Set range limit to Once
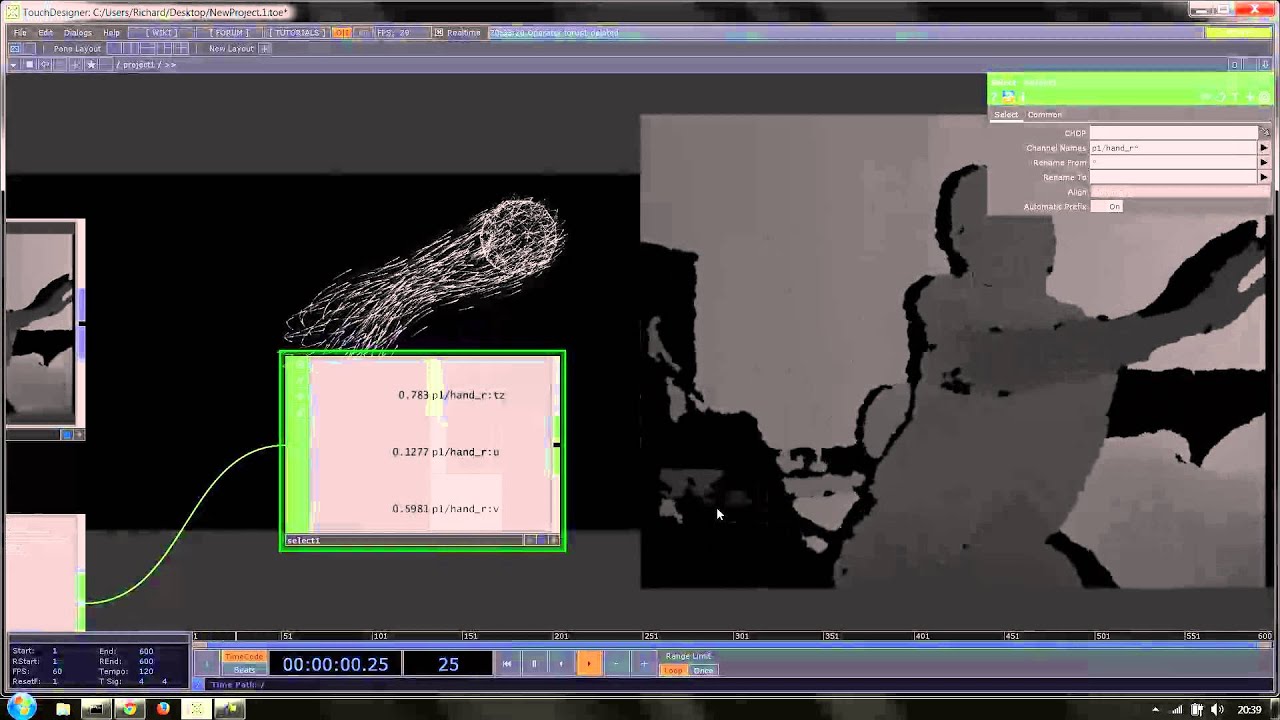This screenshot has height=720, width=1280. (703, 670)
